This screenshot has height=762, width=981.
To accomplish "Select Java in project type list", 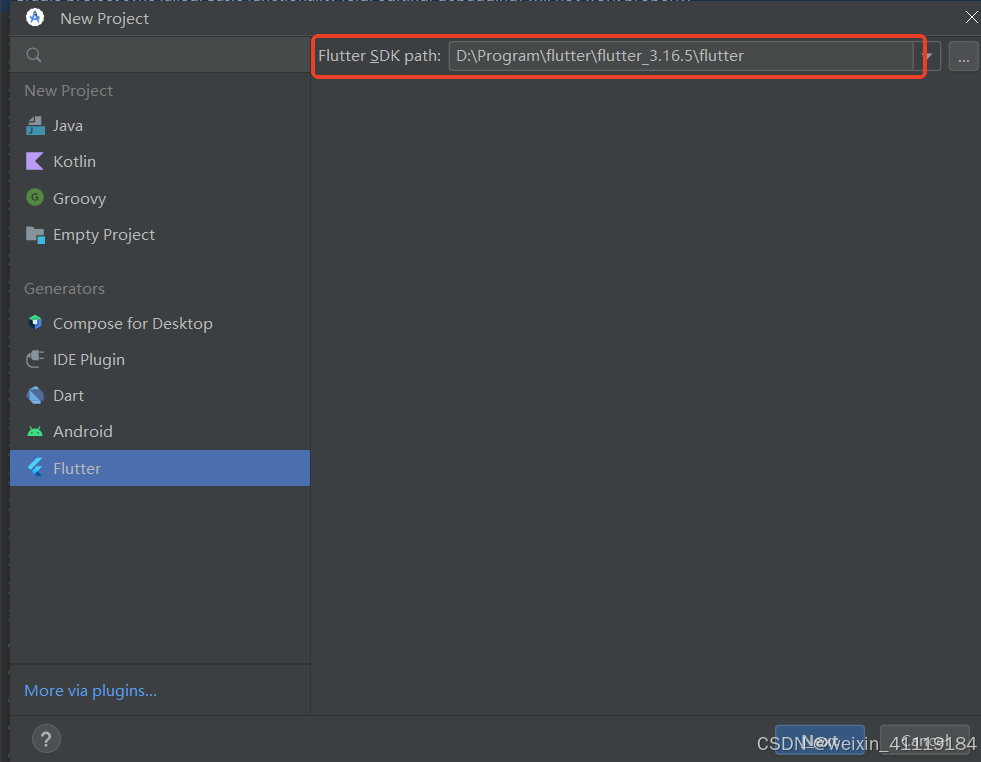I will (x=160, y=126).
